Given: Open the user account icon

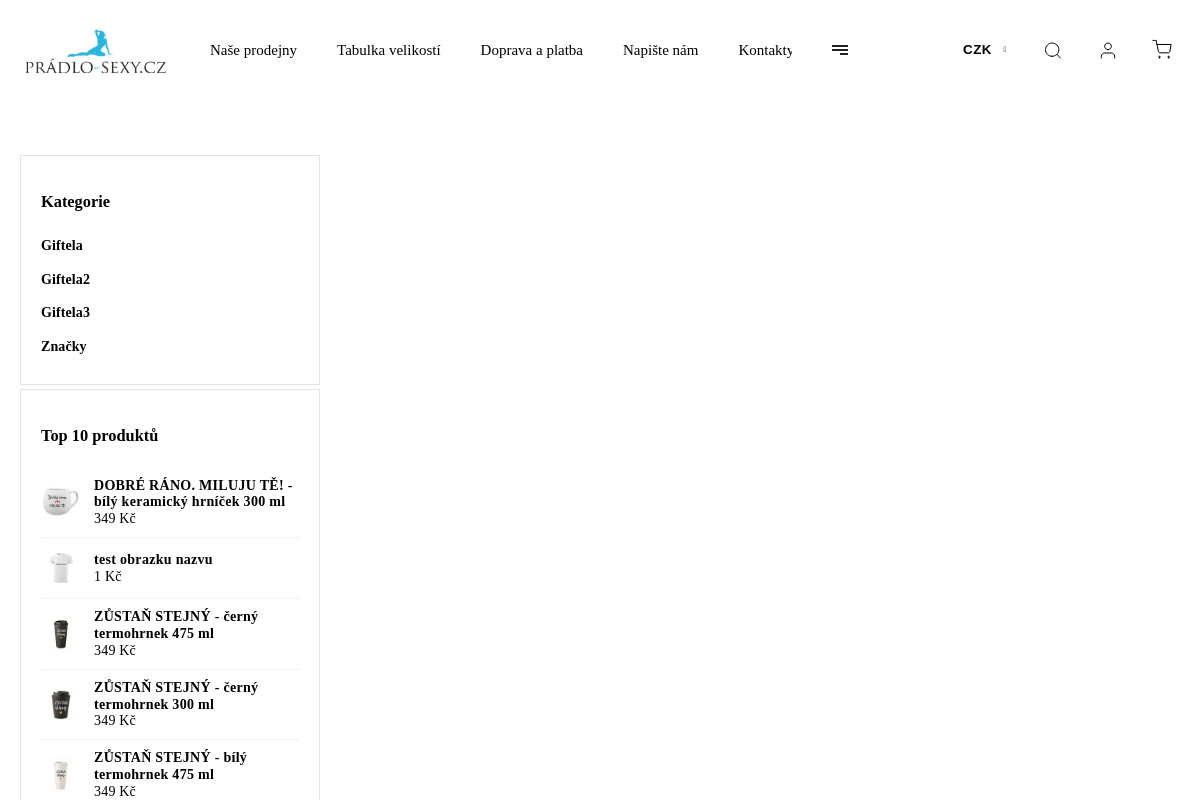Looking at the screenshot, I should pos(1107,50).
